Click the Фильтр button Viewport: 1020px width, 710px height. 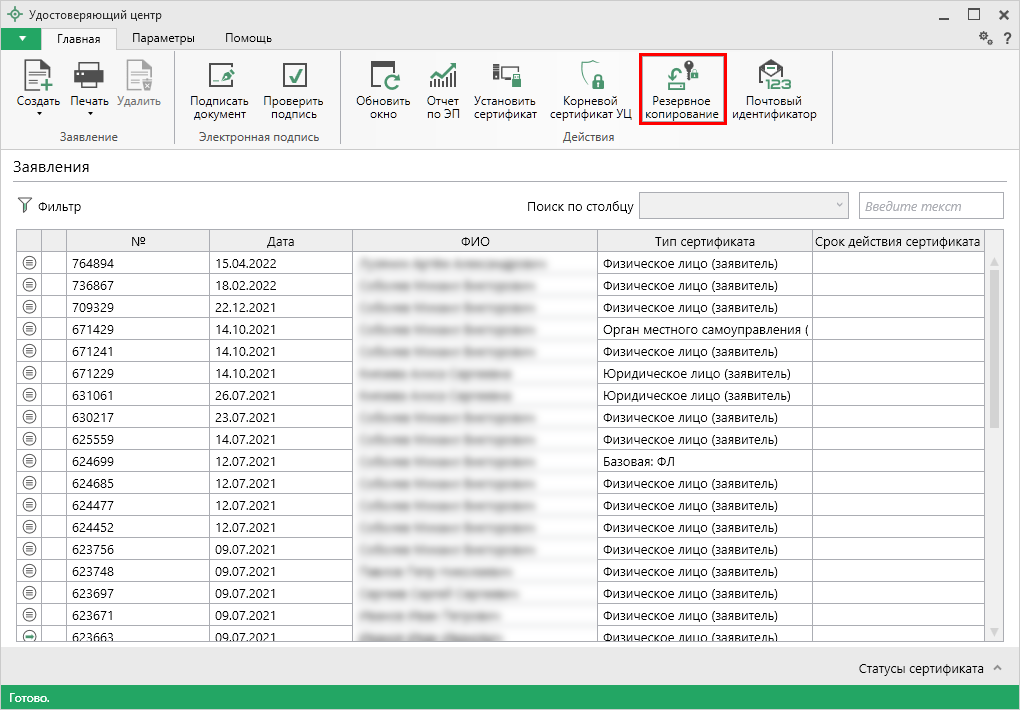(49, 206)
